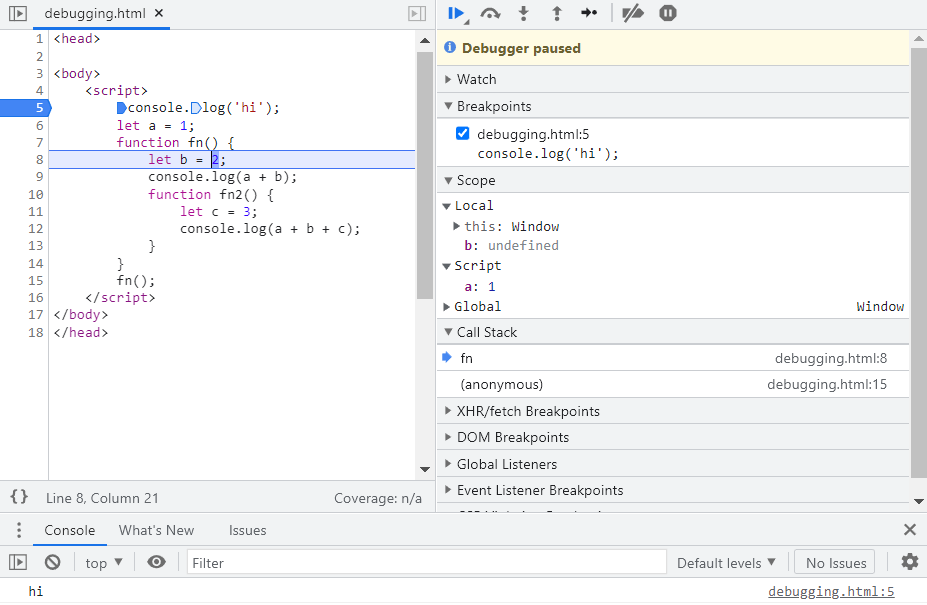The width and height of the screenshot is (927, 605).
Task: Click breakpoint marker on line 5 gutter
Action: 25,108
